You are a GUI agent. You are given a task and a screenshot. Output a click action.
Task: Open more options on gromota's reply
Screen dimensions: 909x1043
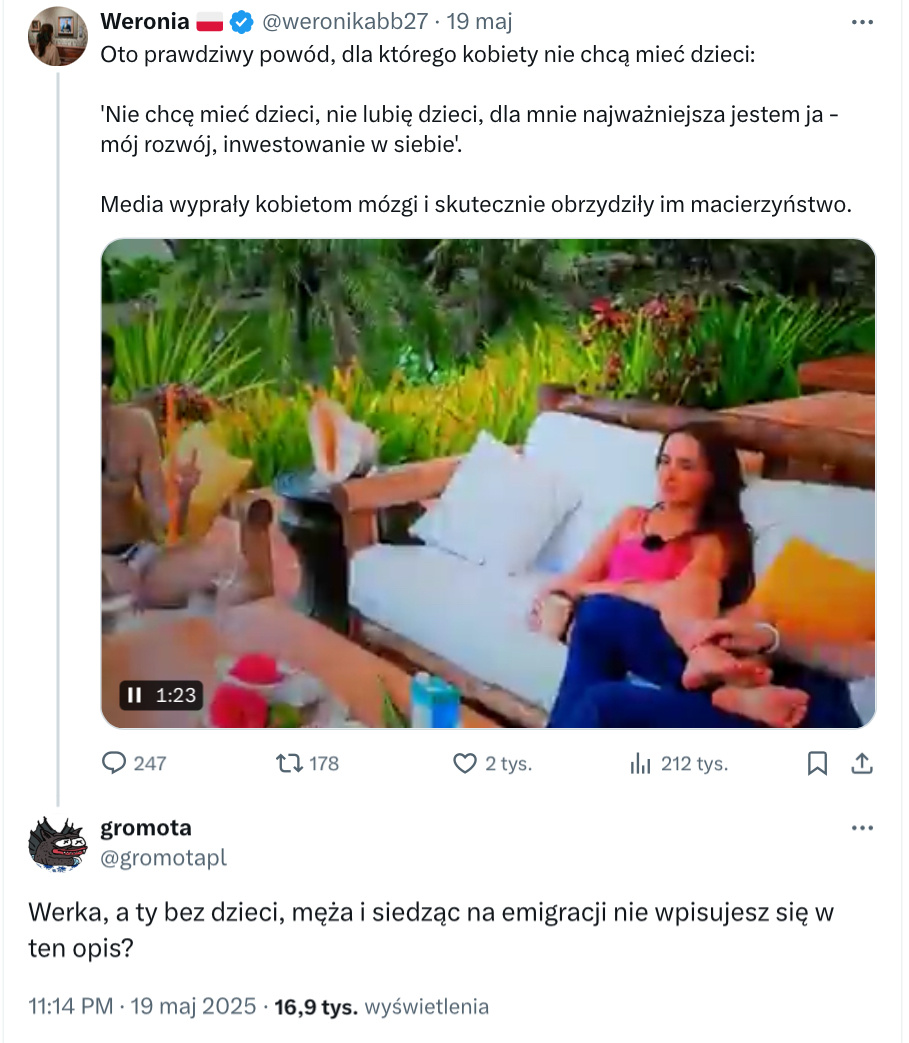click(x=861, y=828)
